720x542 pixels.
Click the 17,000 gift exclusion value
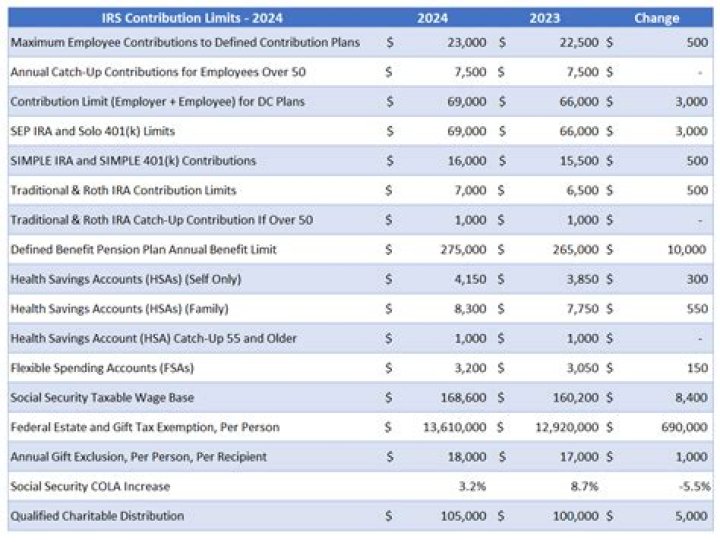click(579, 457)
